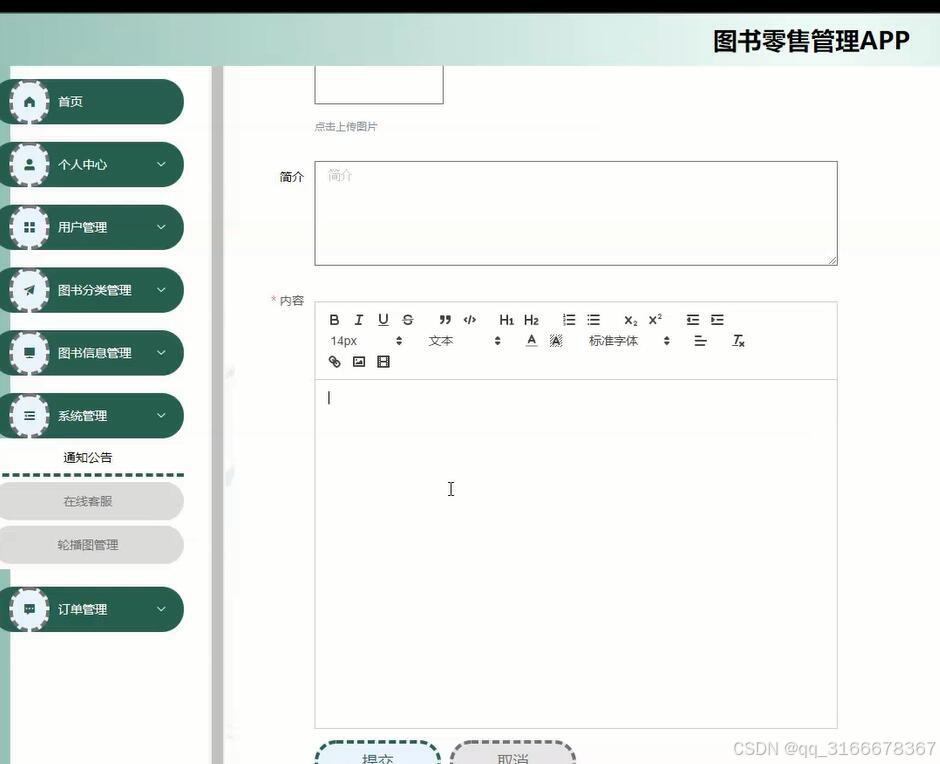Focus the 简介 textarea field

(x=576, y=213)
